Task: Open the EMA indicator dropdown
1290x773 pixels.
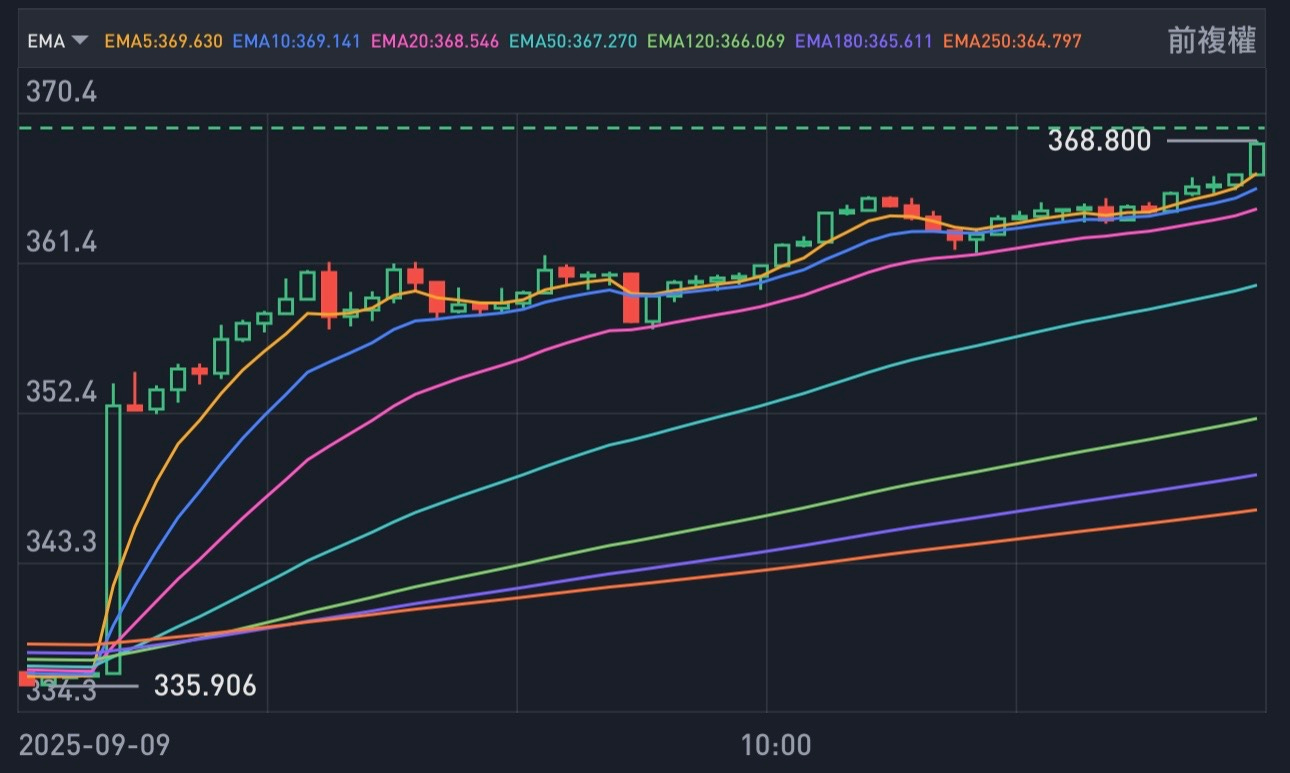Action: (57, 41)
